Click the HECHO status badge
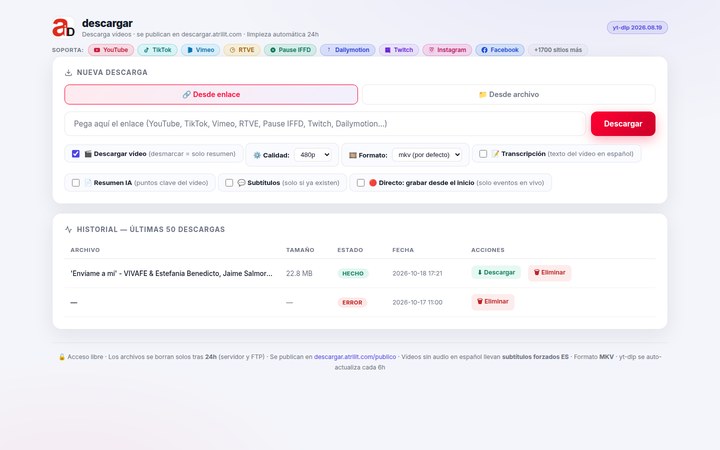Screen dimensions: 720x450 tap(353, 273)
